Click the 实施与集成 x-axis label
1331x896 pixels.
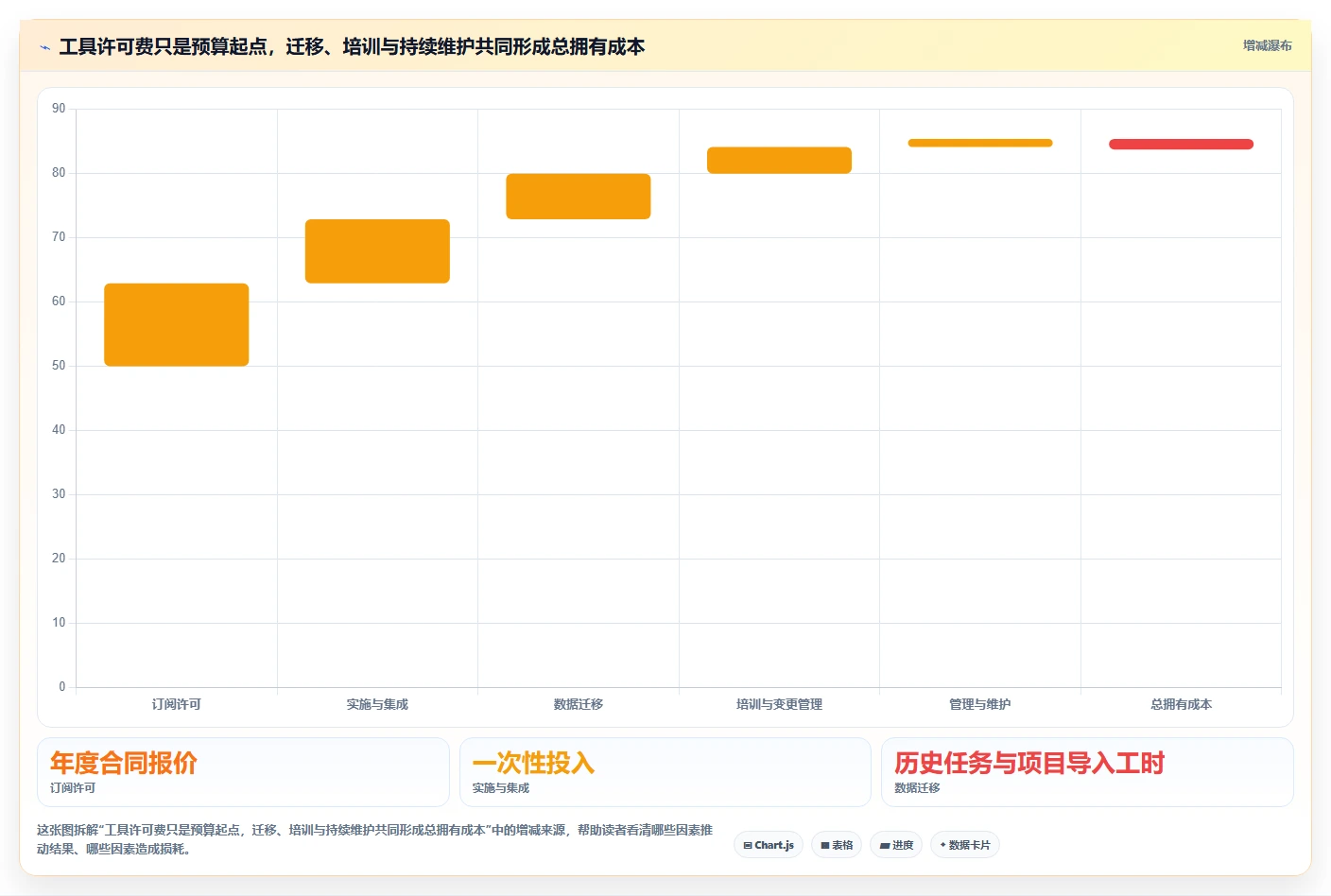(377, 704)
